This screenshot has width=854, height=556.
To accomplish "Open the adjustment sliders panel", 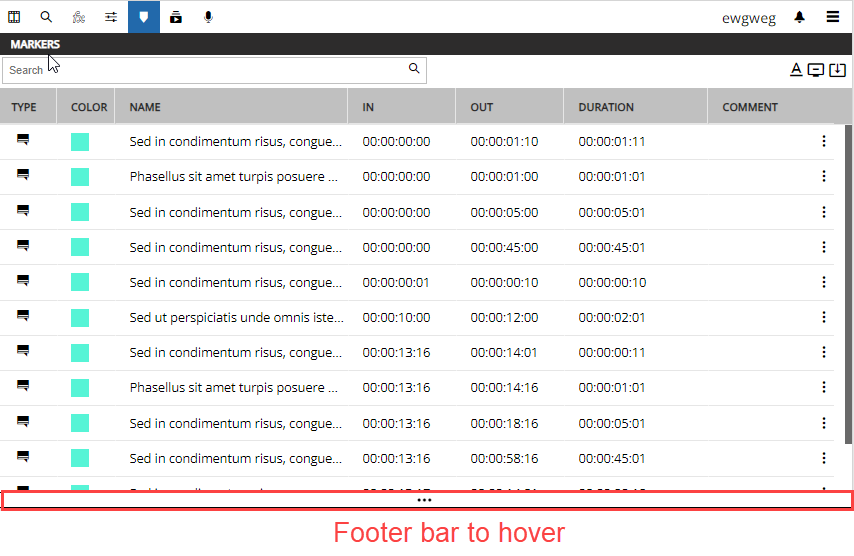I will point(111,17).
